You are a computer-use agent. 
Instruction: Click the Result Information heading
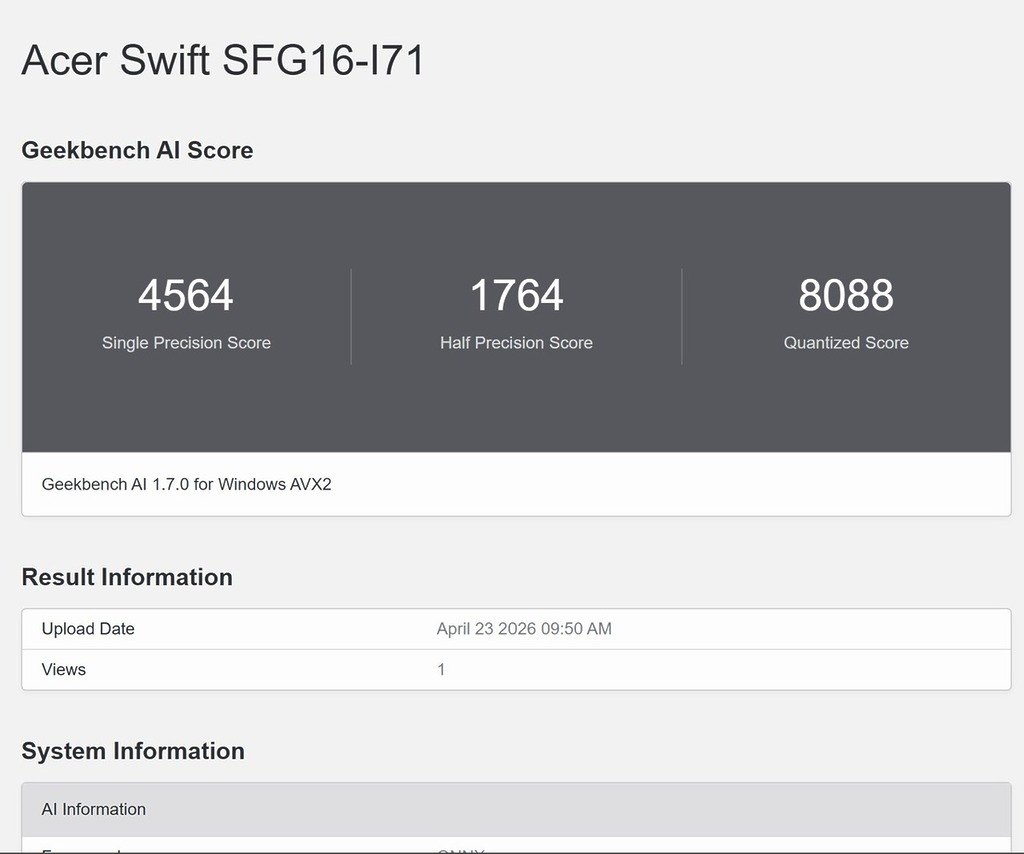[127, 577]
